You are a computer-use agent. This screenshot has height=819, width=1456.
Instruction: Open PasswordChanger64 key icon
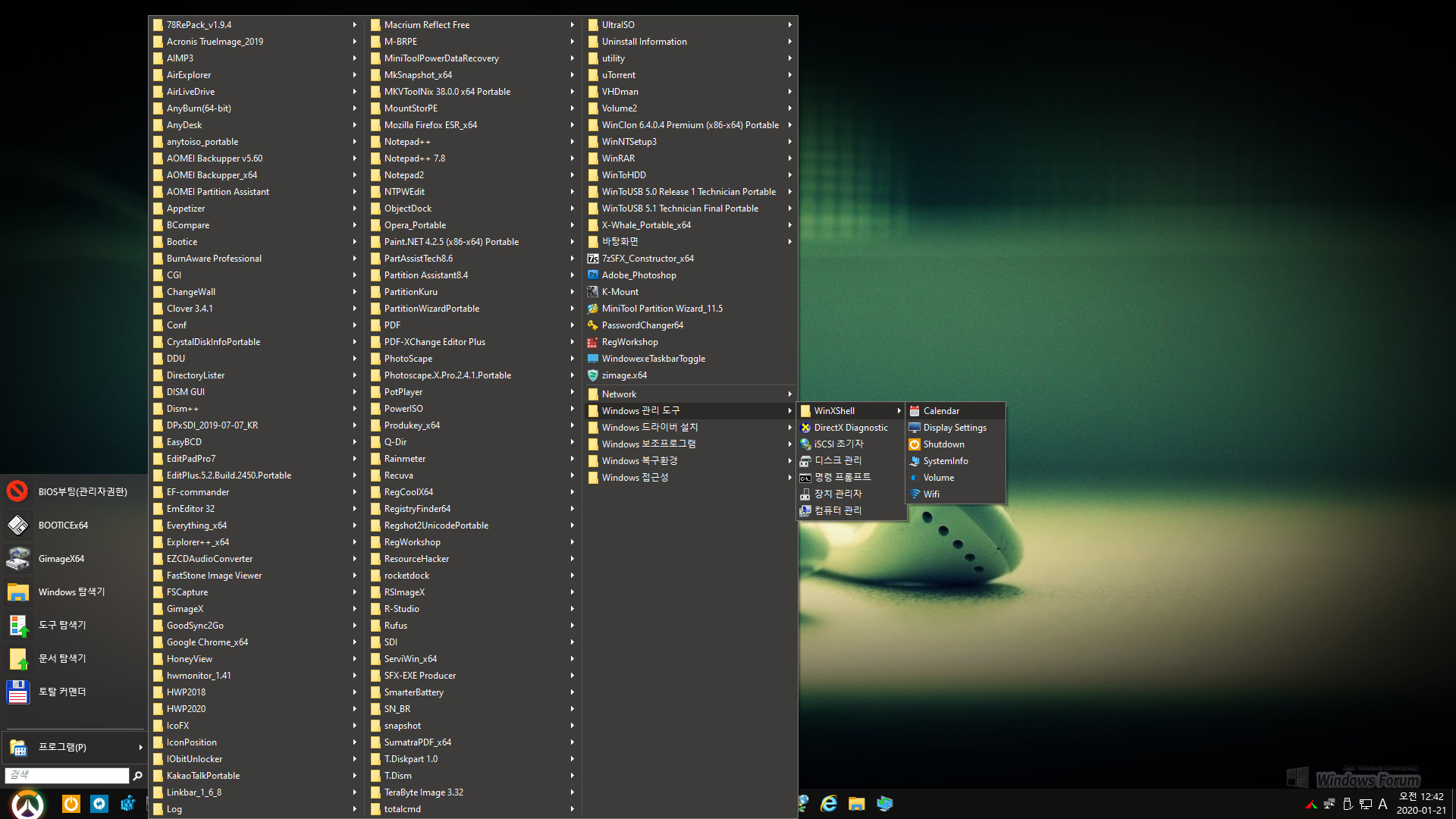coord(593,325)
